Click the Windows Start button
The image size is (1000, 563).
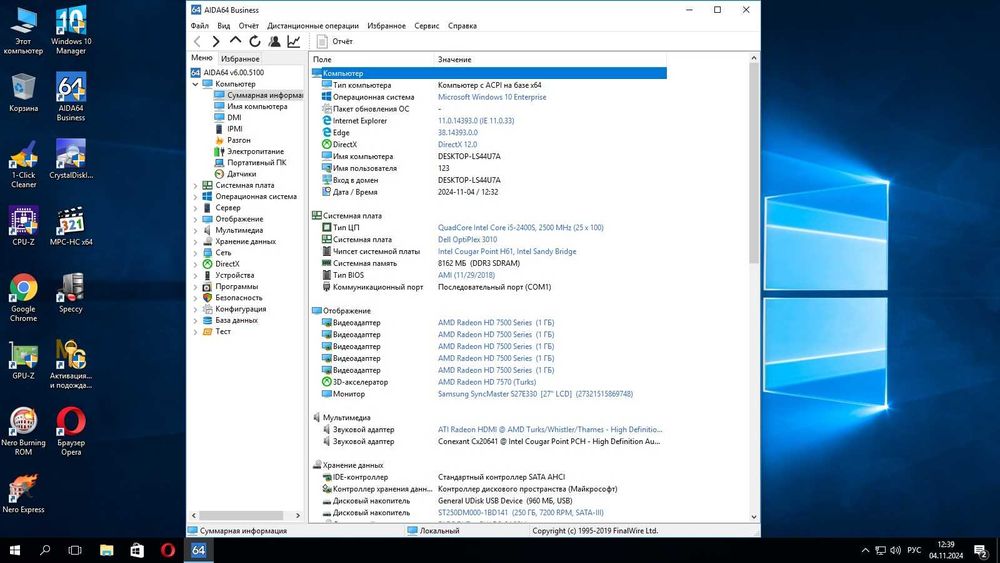(15, 550)
